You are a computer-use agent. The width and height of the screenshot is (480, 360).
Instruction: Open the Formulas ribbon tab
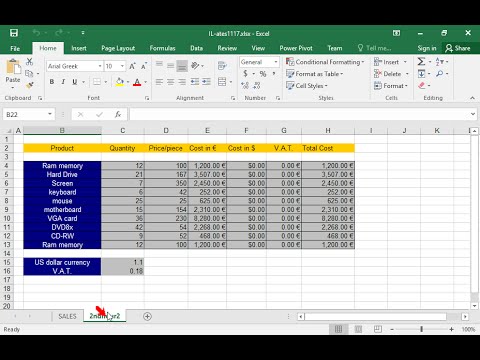coord(162,48)
